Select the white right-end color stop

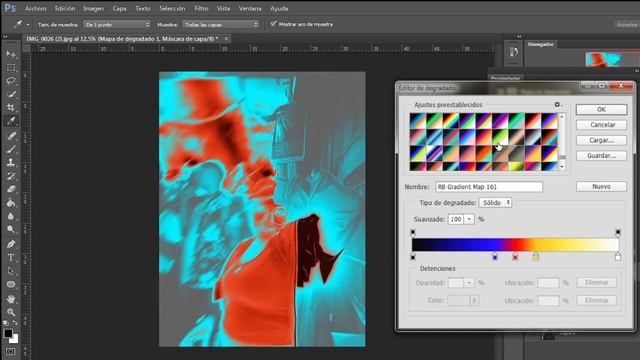618,257
